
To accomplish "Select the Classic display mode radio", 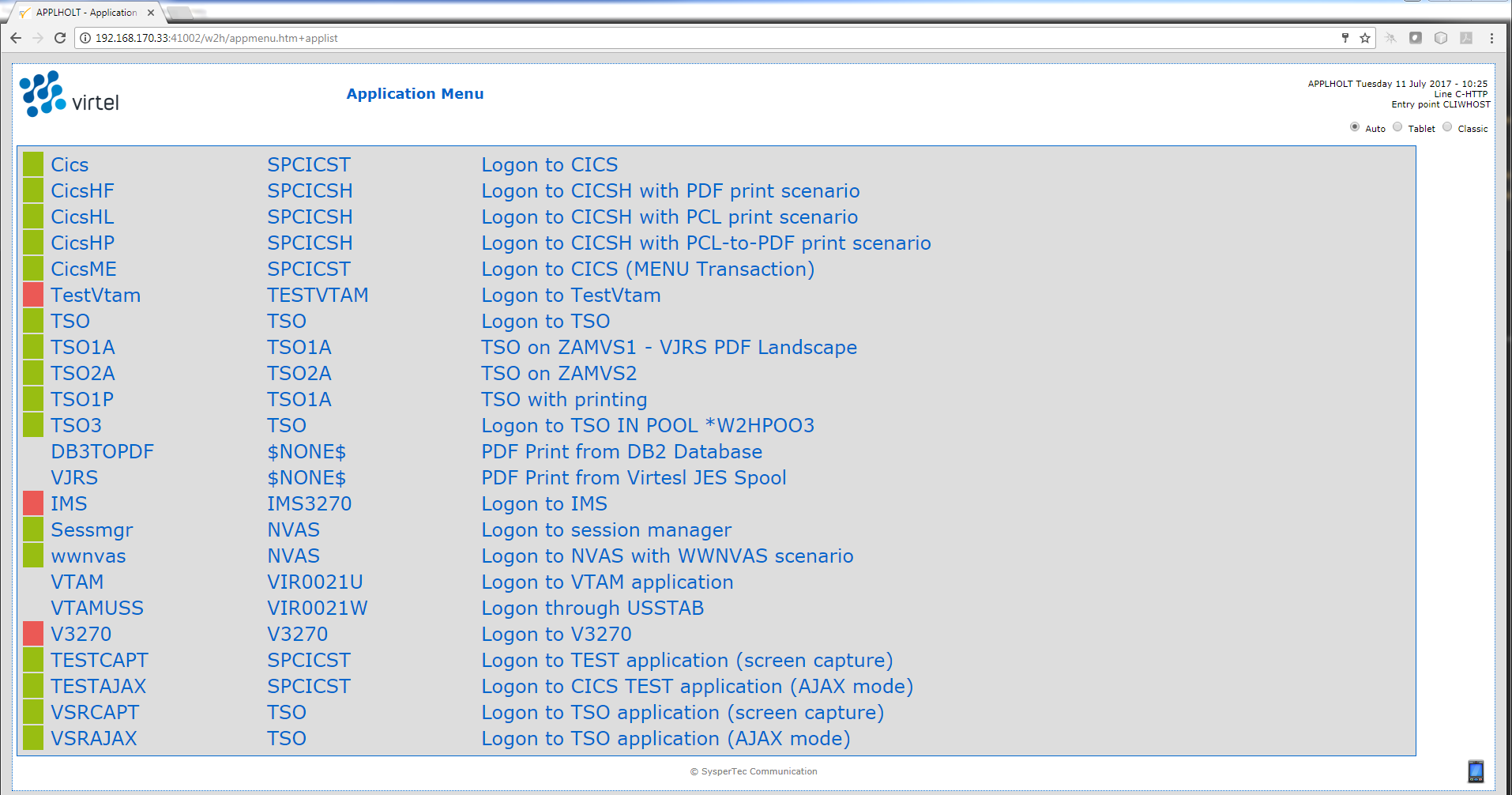I will 1447,127.
